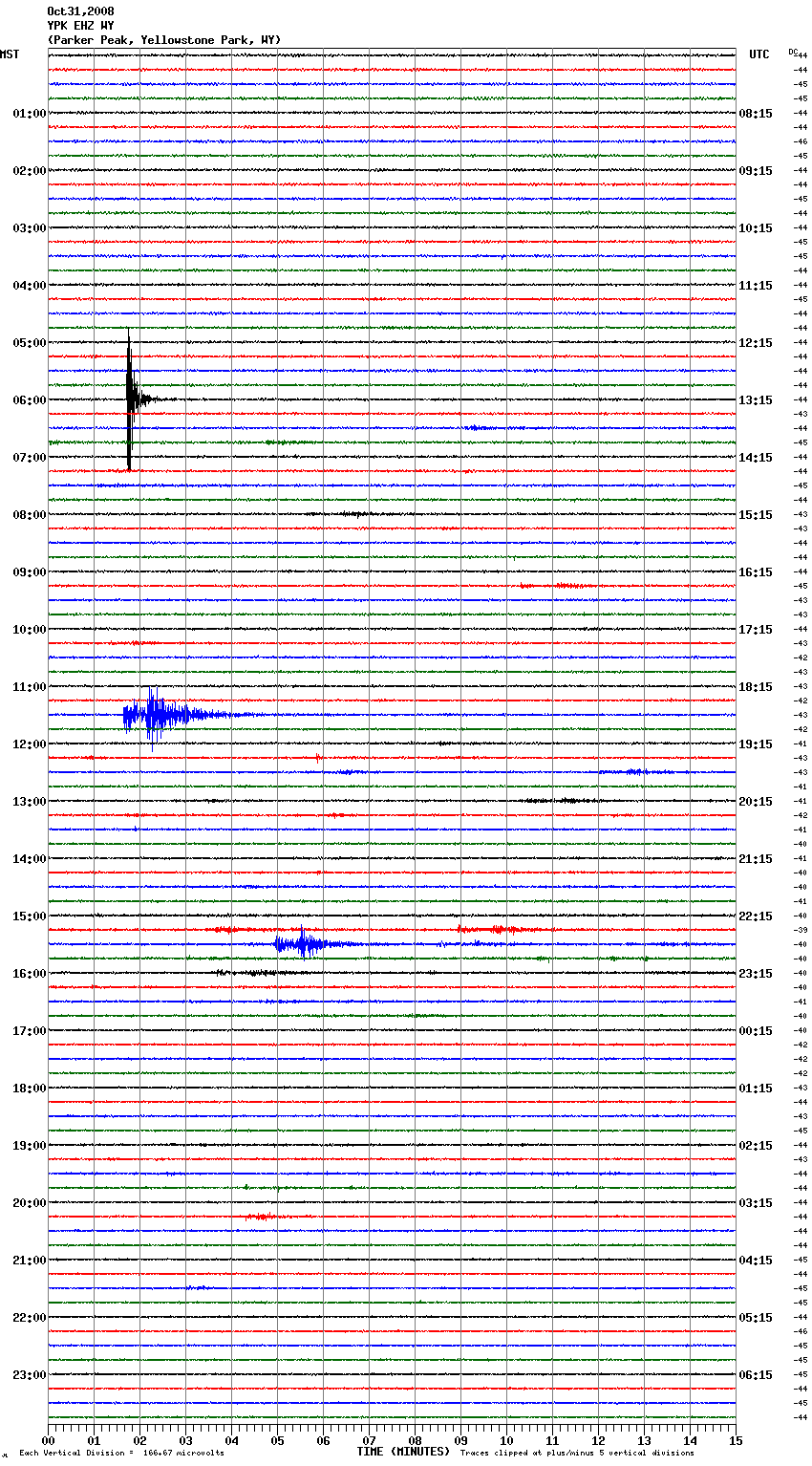Click the 09:00 MST hour label
812x1466 pixels.
point(30,572)
